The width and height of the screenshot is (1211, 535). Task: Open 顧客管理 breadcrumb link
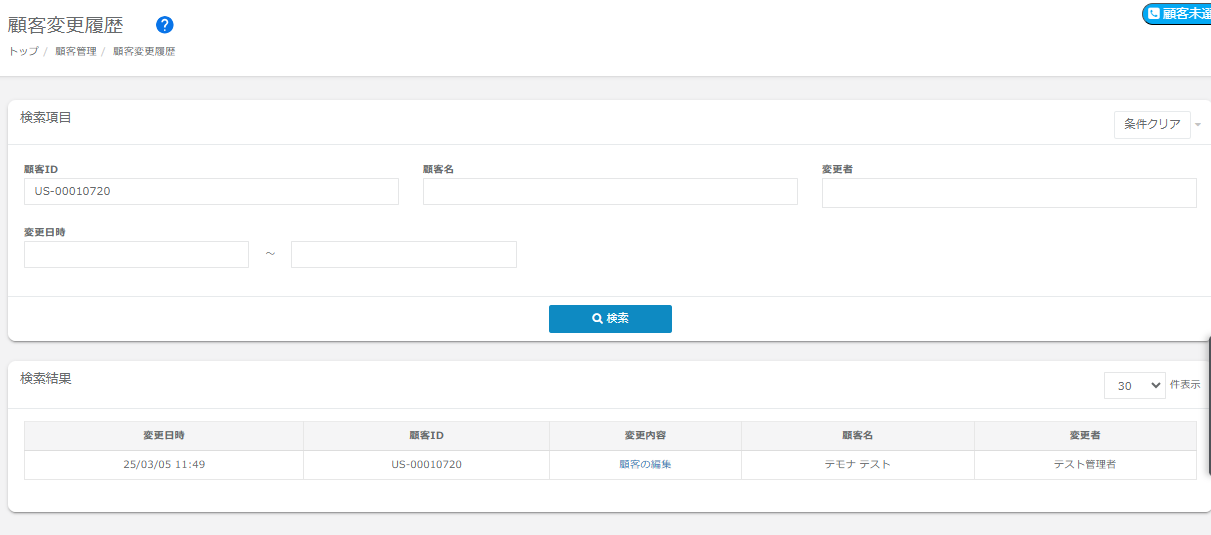pyautogui.click(x=76, y=51)
